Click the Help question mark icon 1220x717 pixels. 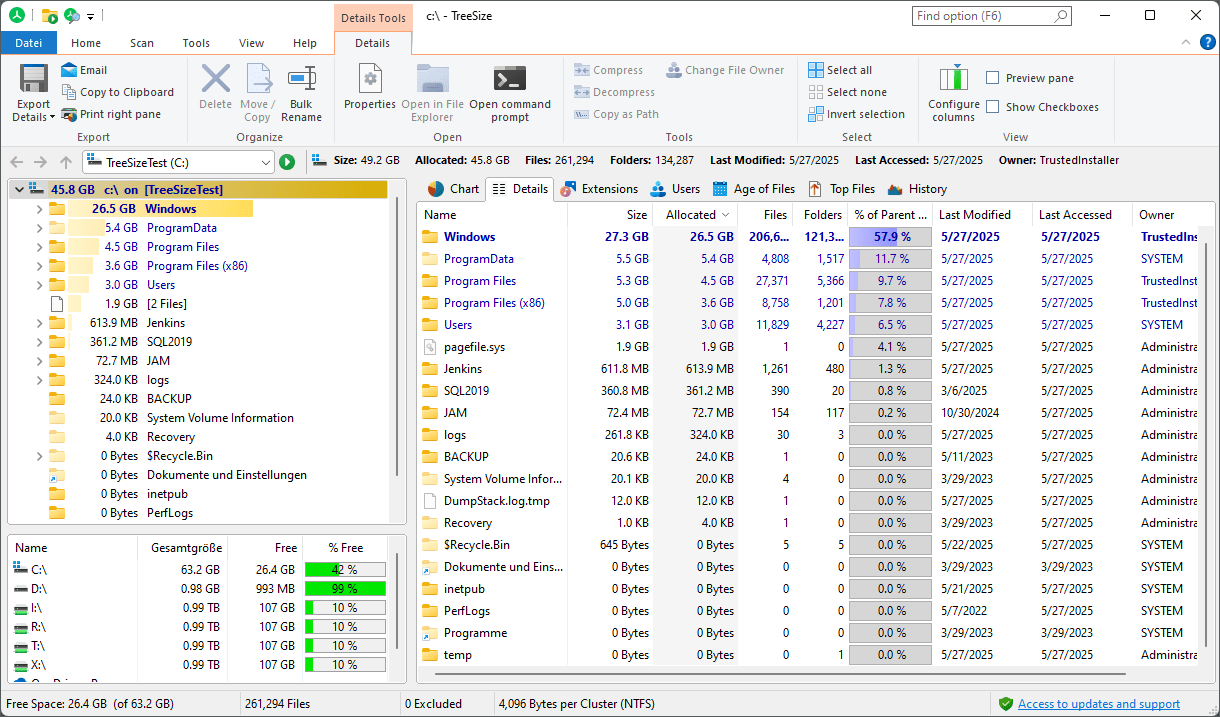click(x=1209, y=43)
